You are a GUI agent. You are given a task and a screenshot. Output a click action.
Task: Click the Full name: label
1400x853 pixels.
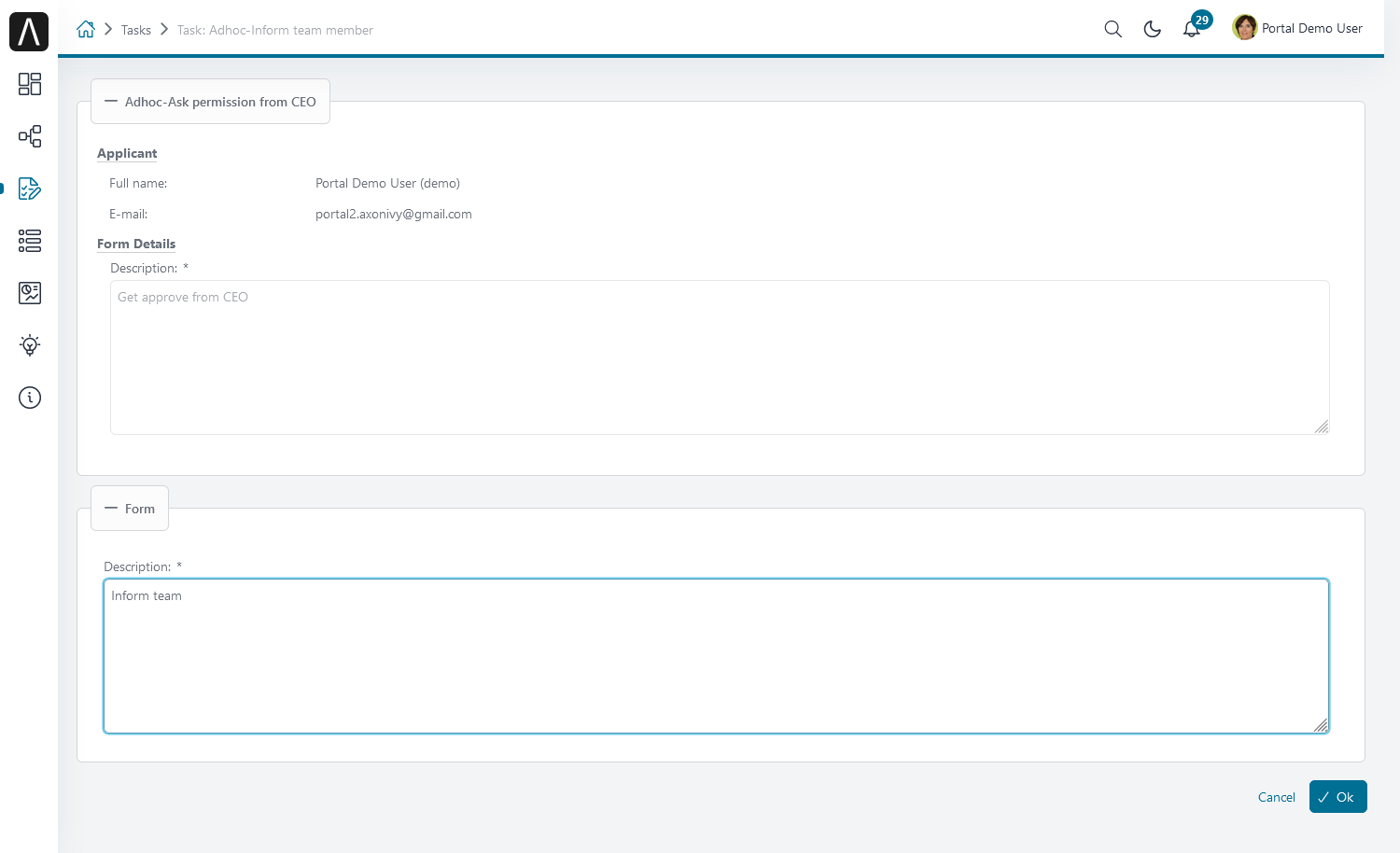(x=138, y=183)
